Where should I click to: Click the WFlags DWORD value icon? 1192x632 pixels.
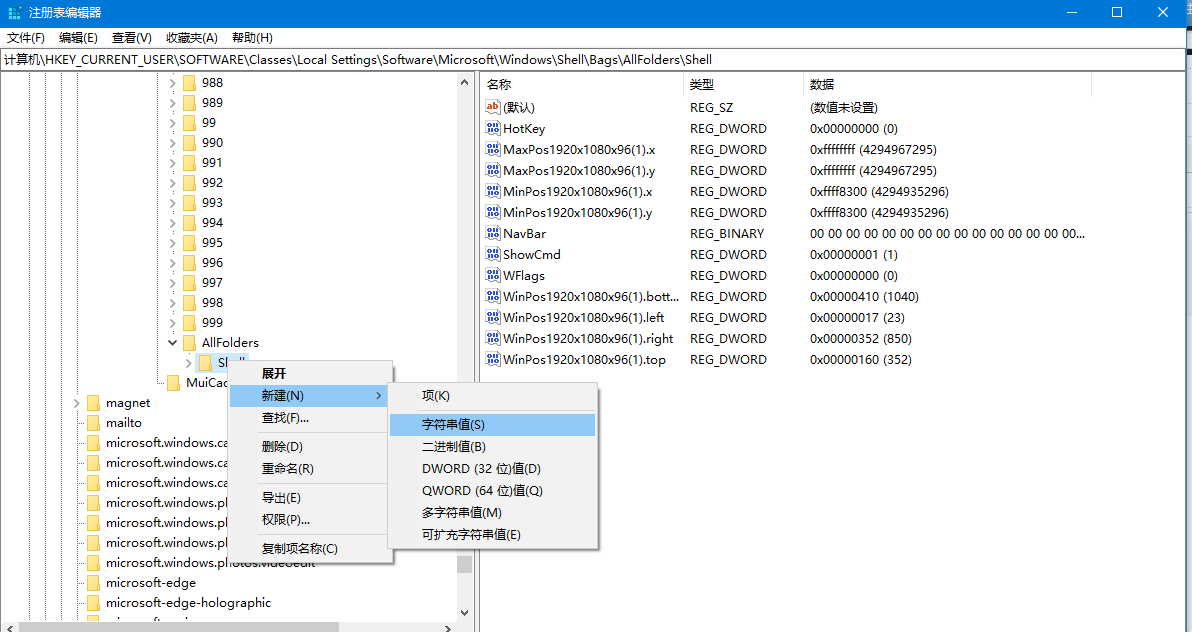pyautogui.click(x=493, y=275)
